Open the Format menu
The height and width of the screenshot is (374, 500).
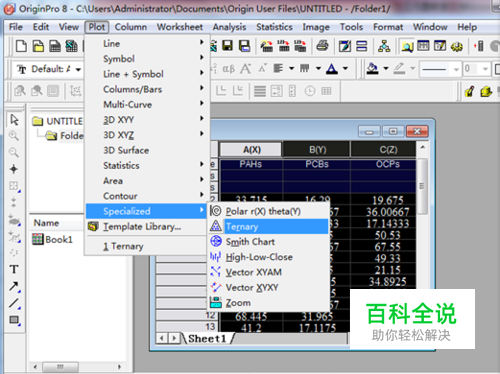tap(388, 27)
